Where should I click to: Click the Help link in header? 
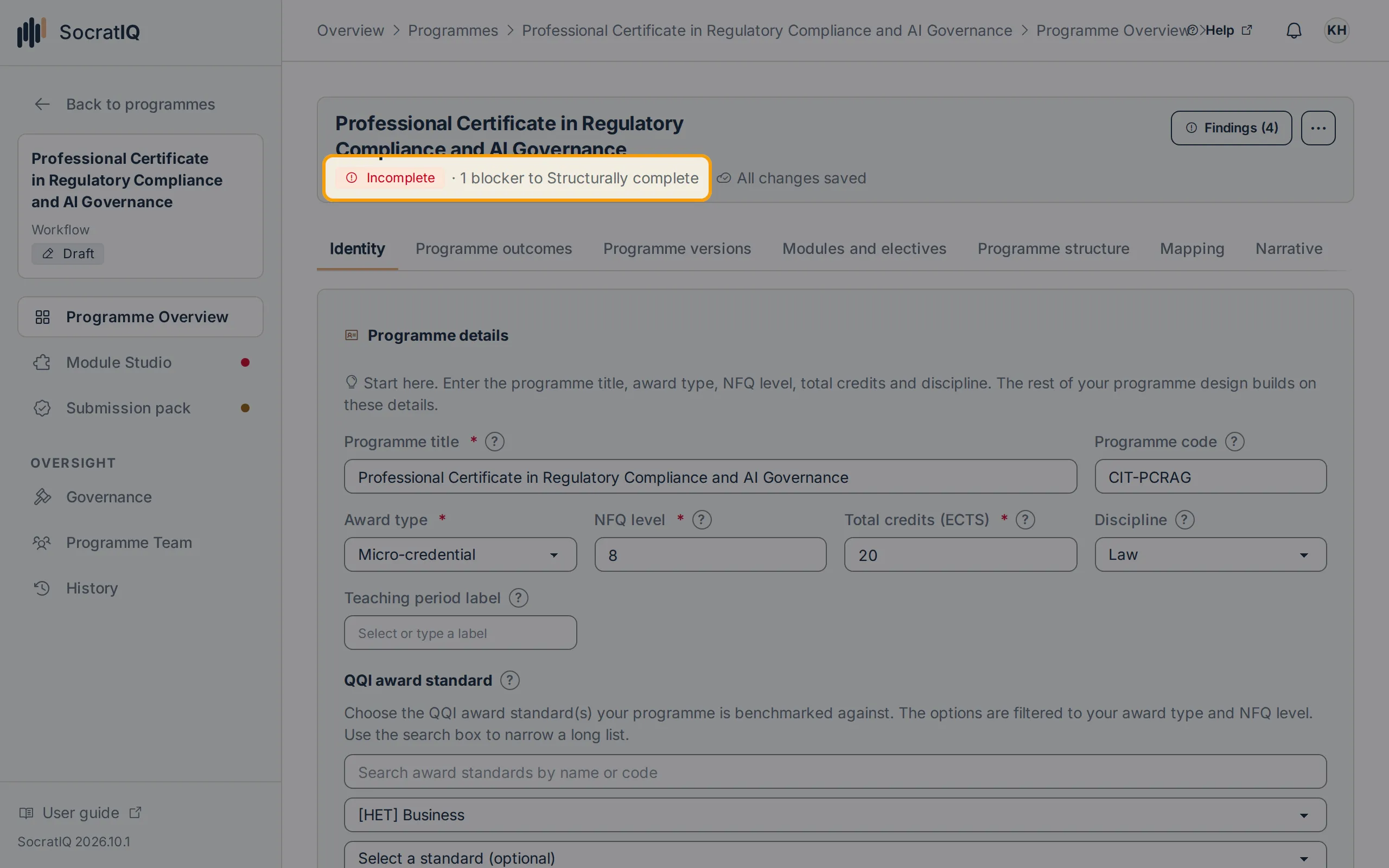pyautogui.click(x=1220, y=30)
